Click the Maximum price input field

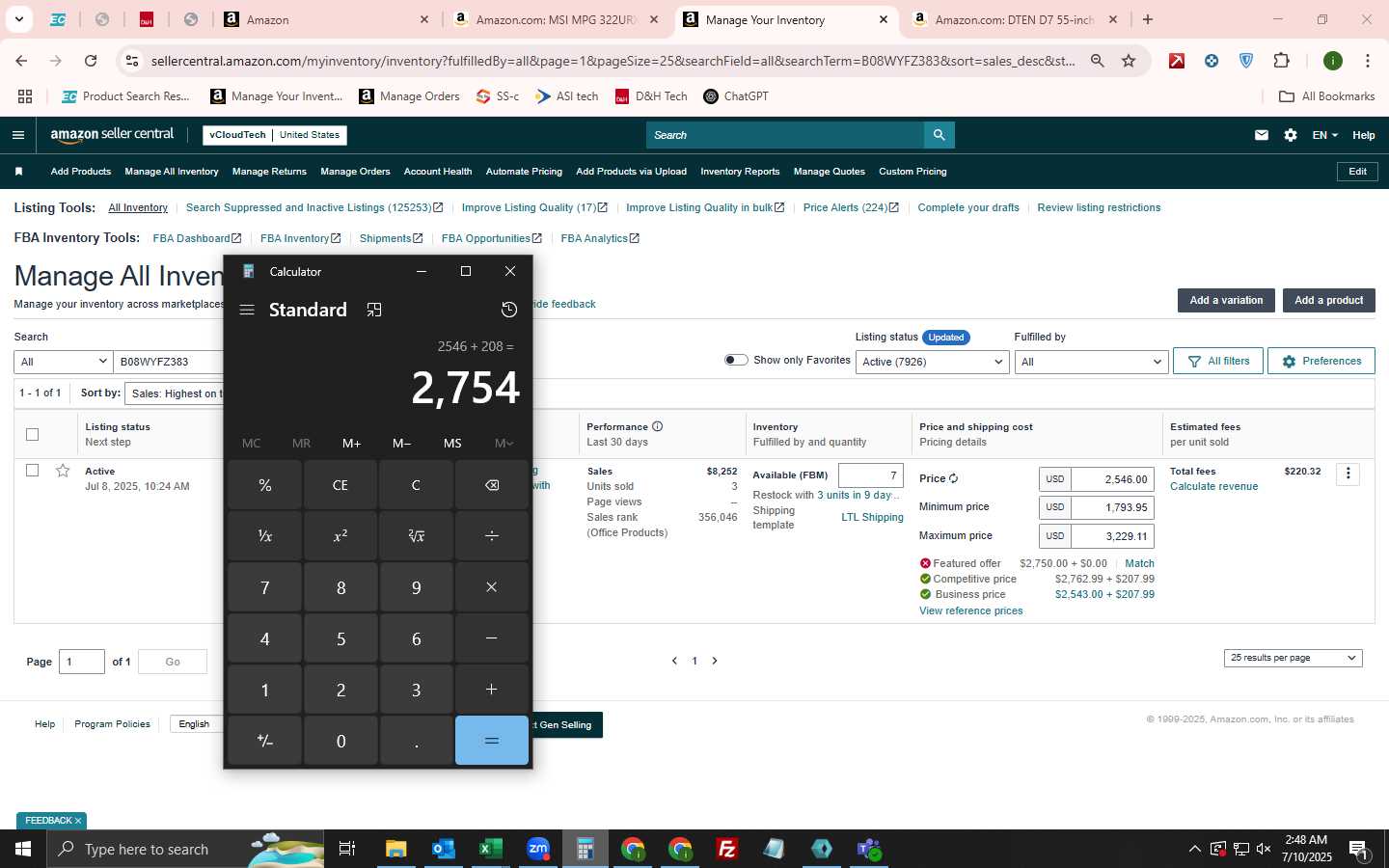point(1112,536)
